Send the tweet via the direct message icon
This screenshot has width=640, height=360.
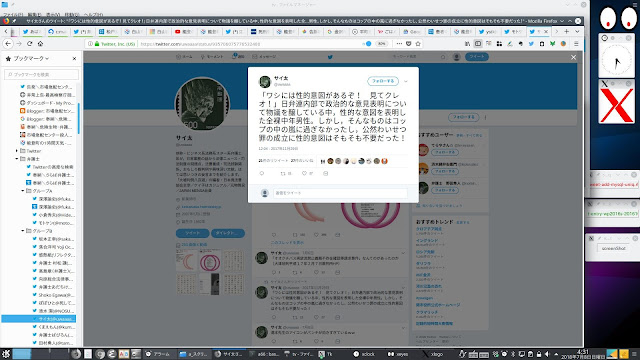[x=325, y=173]
